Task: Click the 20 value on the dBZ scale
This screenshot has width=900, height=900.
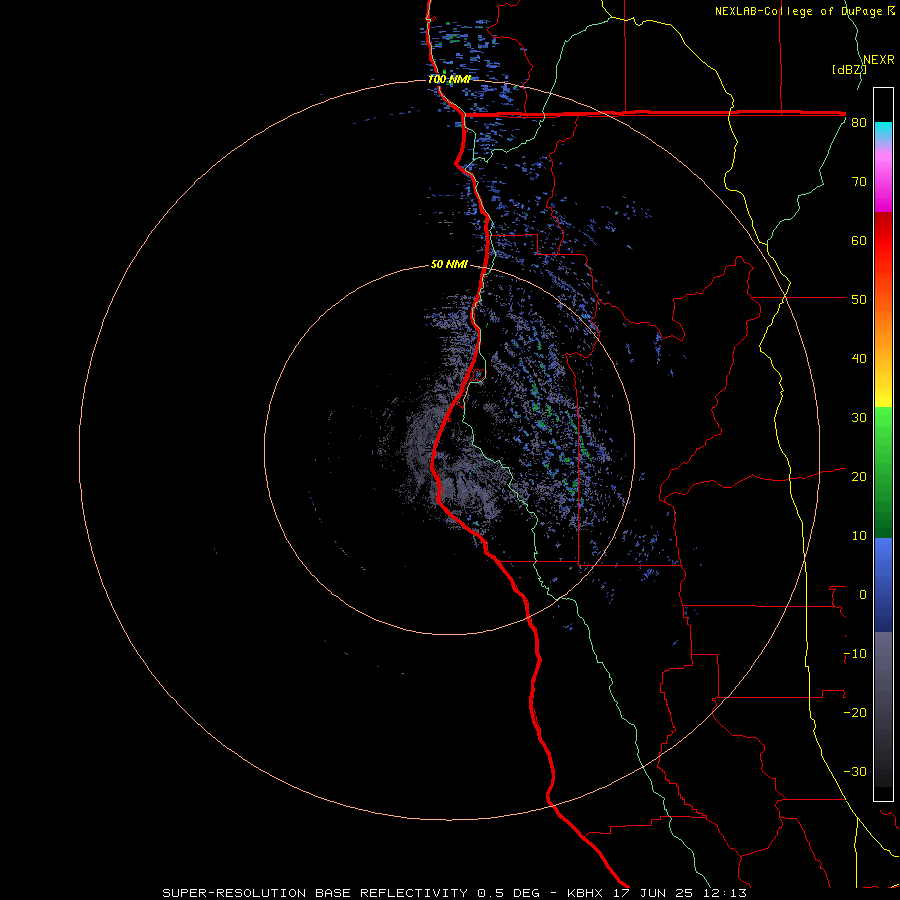Action: pyautogui.click(x=859, y=477)
